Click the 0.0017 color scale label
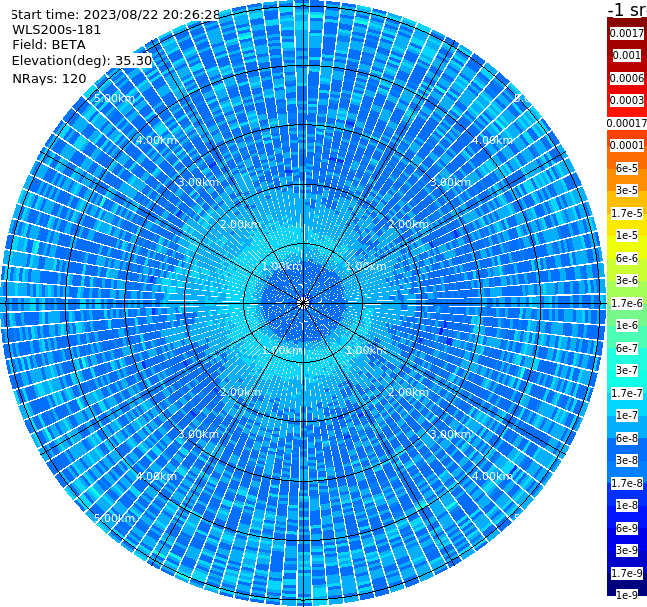The height and width of the screenshot is (607, 647). point(627,33)
